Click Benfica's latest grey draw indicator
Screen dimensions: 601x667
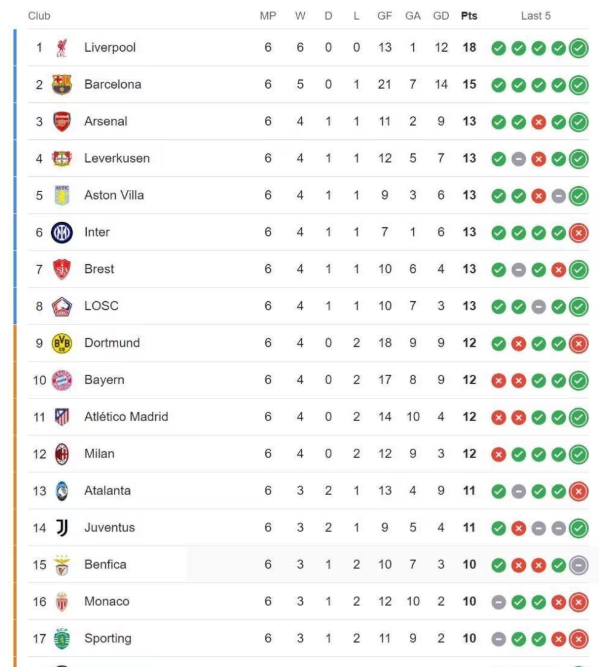(578, 565)
